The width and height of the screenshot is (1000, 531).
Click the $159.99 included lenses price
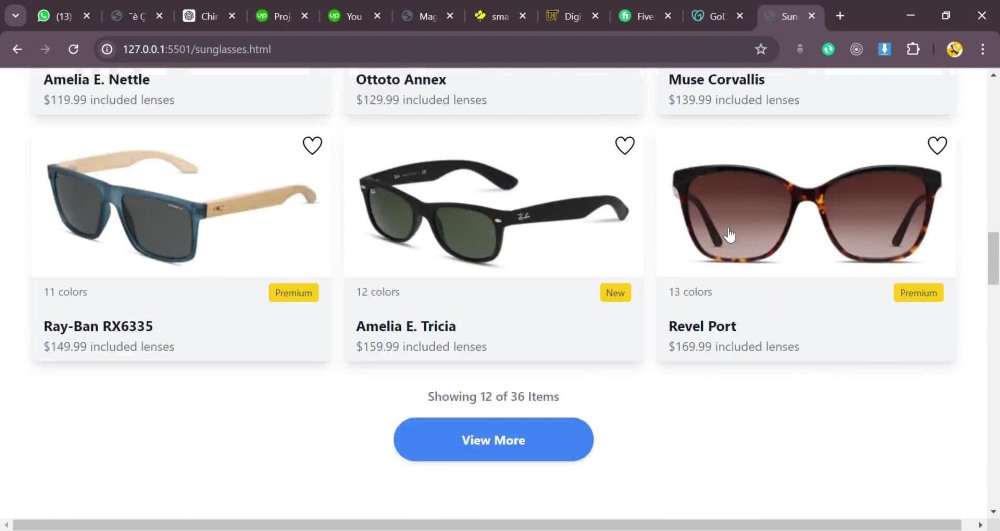421,347
